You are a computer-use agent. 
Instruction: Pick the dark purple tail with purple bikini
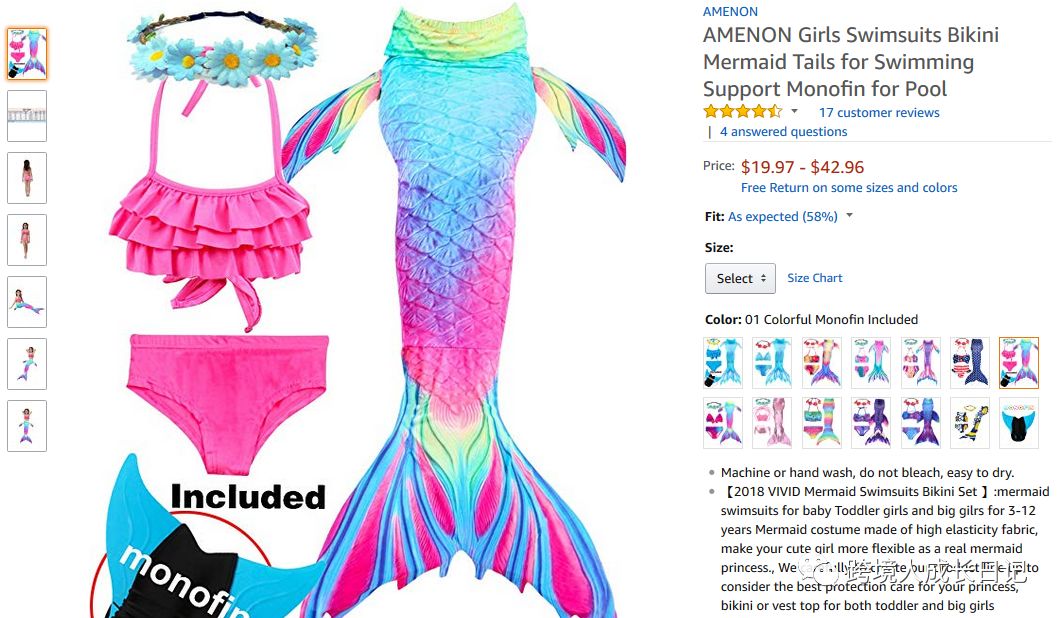870,423
